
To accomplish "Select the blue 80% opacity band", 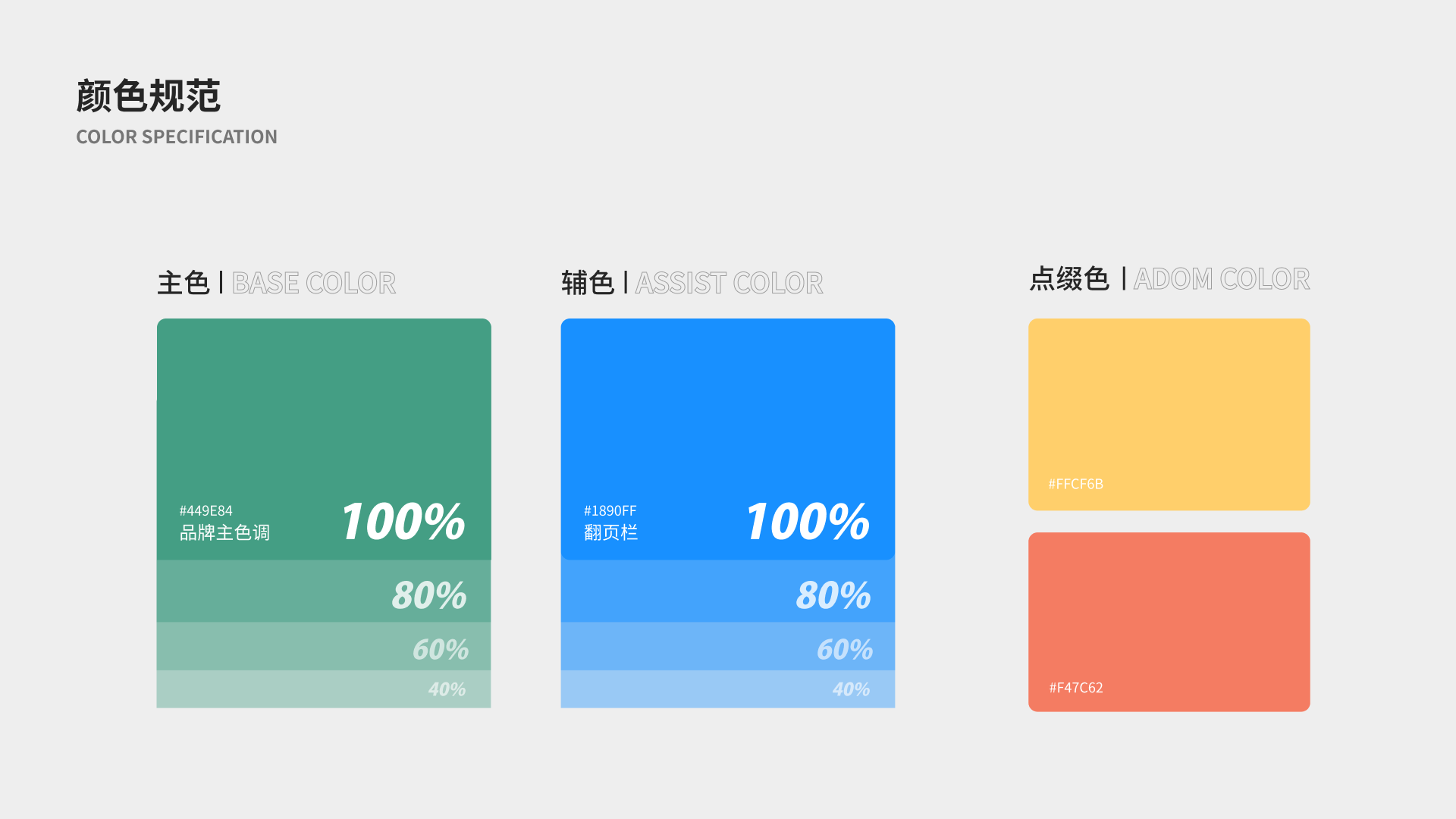I will tap(728, 591).
